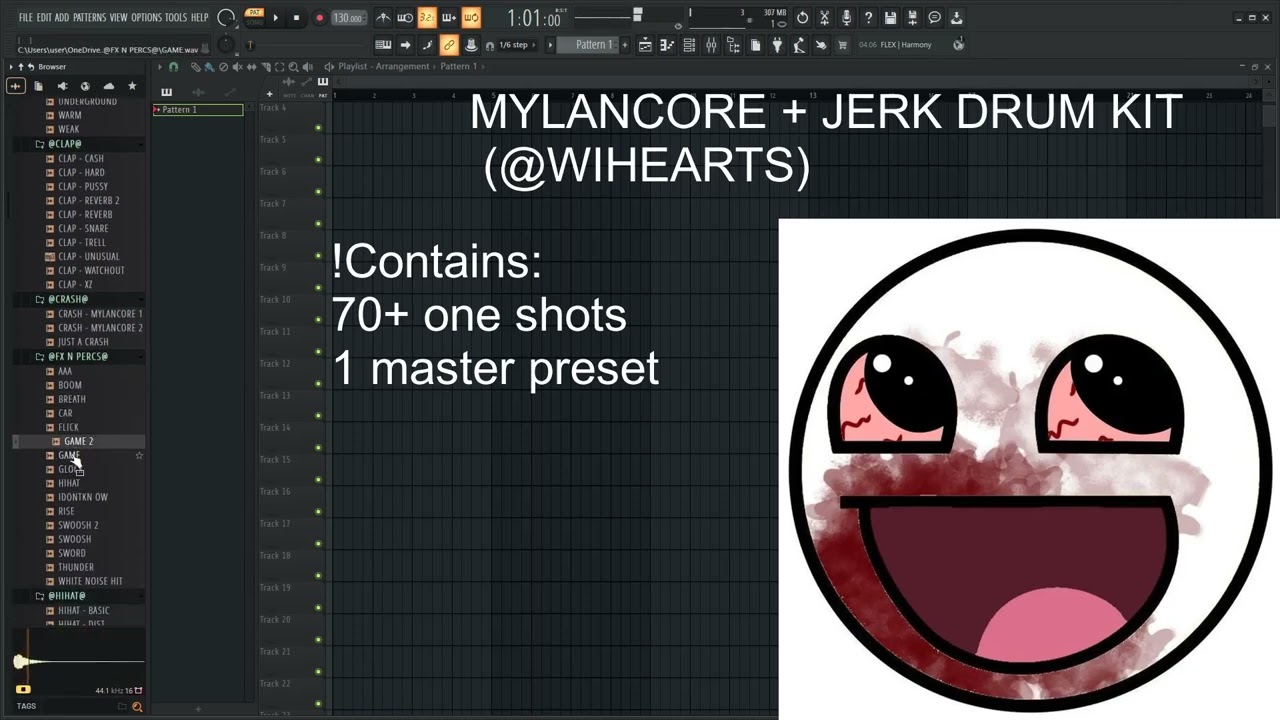Enable wait for input to start playing

coord(405,17)
